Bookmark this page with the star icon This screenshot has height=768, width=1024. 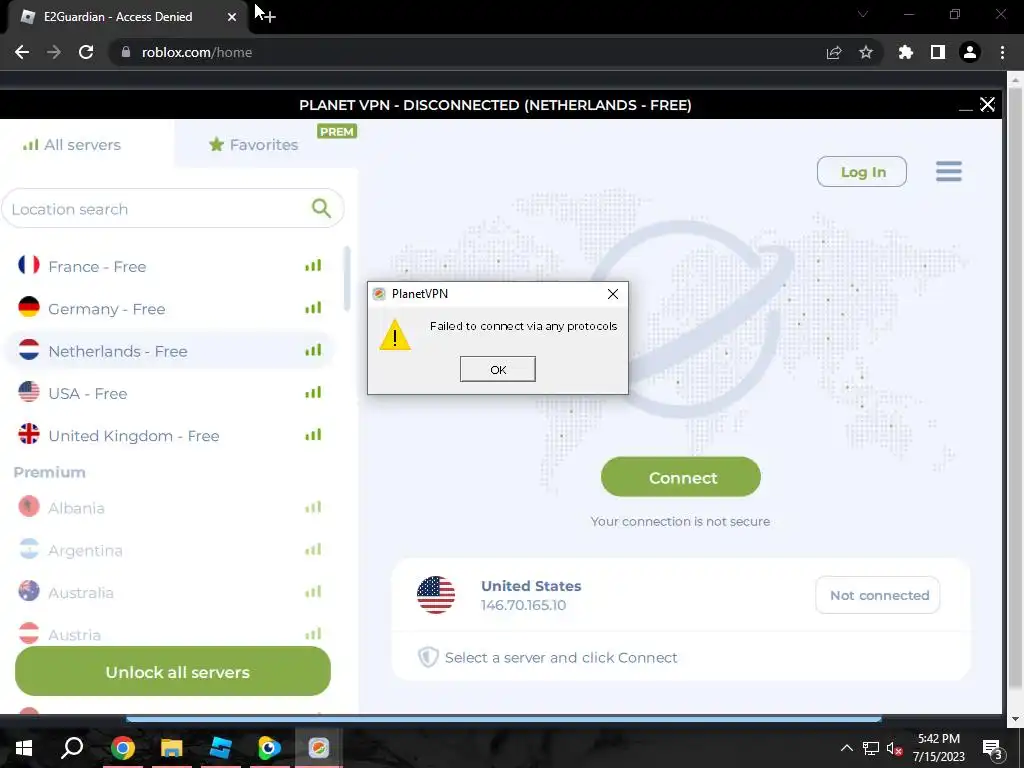tap(866, 52)
